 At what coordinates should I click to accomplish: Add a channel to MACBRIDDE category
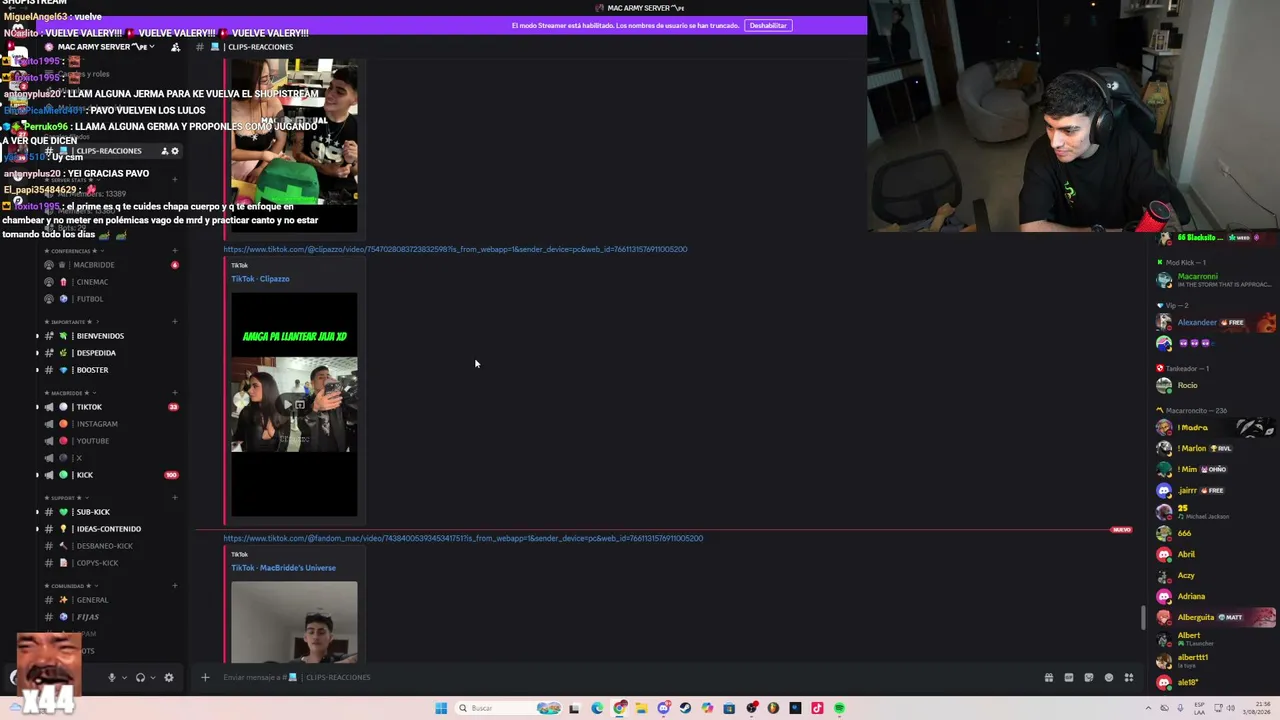click(175, 393)
